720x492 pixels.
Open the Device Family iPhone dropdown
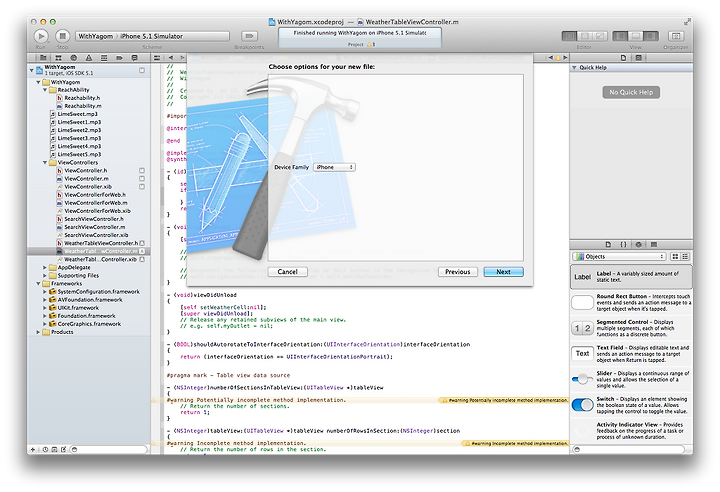(x=334, y=167)
